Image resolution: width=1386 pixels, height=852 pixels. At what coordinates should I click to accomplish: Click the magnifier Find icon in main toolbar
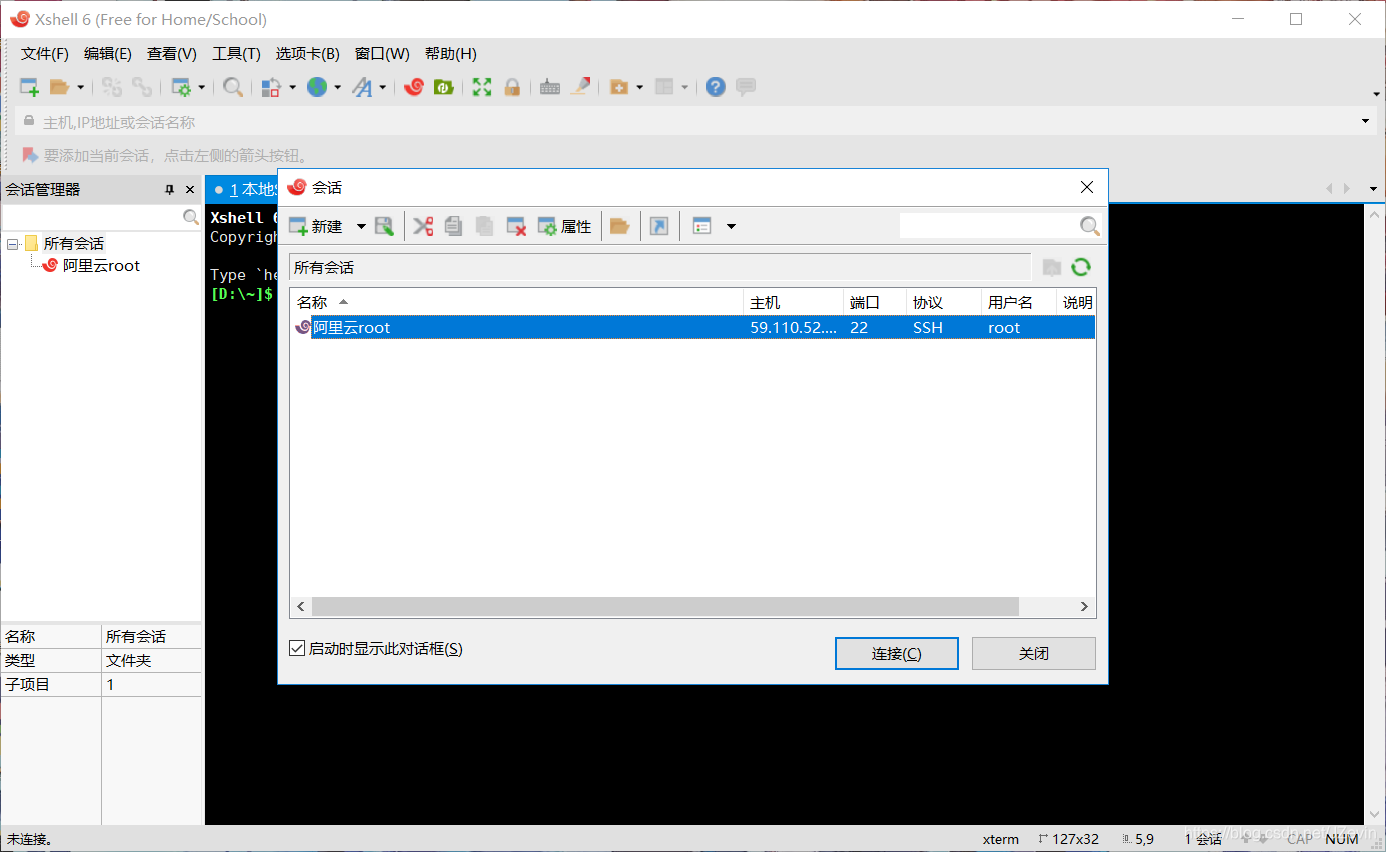tap(232, 87)
